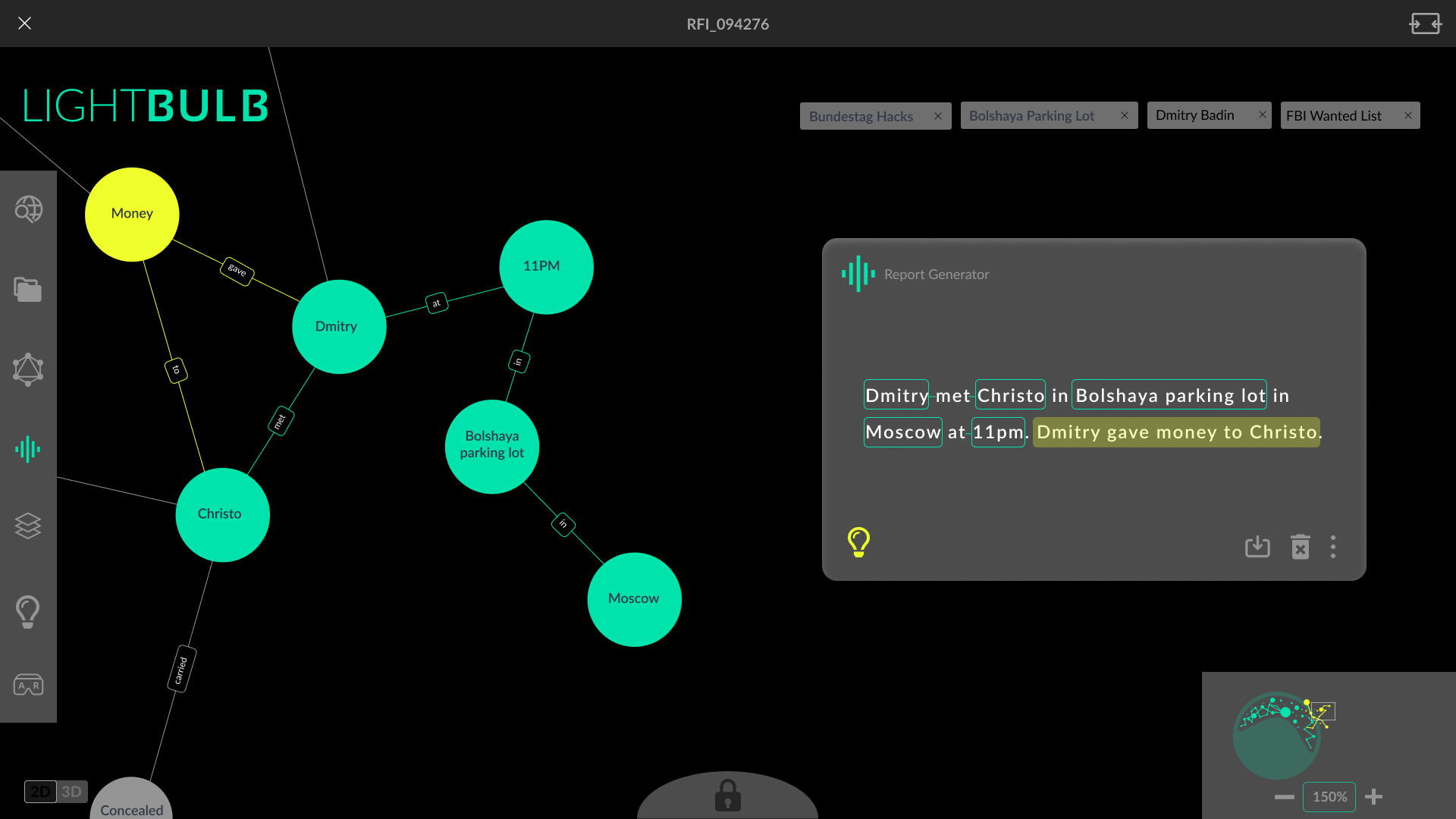Delete the generated report

[1301, 547]
